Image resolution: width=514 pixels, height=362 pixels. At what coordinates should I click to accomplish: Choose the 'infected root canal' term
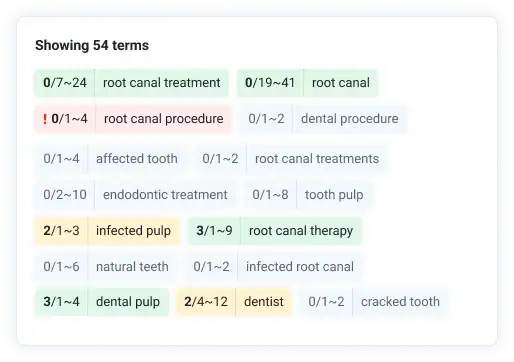tap(273, 267)
